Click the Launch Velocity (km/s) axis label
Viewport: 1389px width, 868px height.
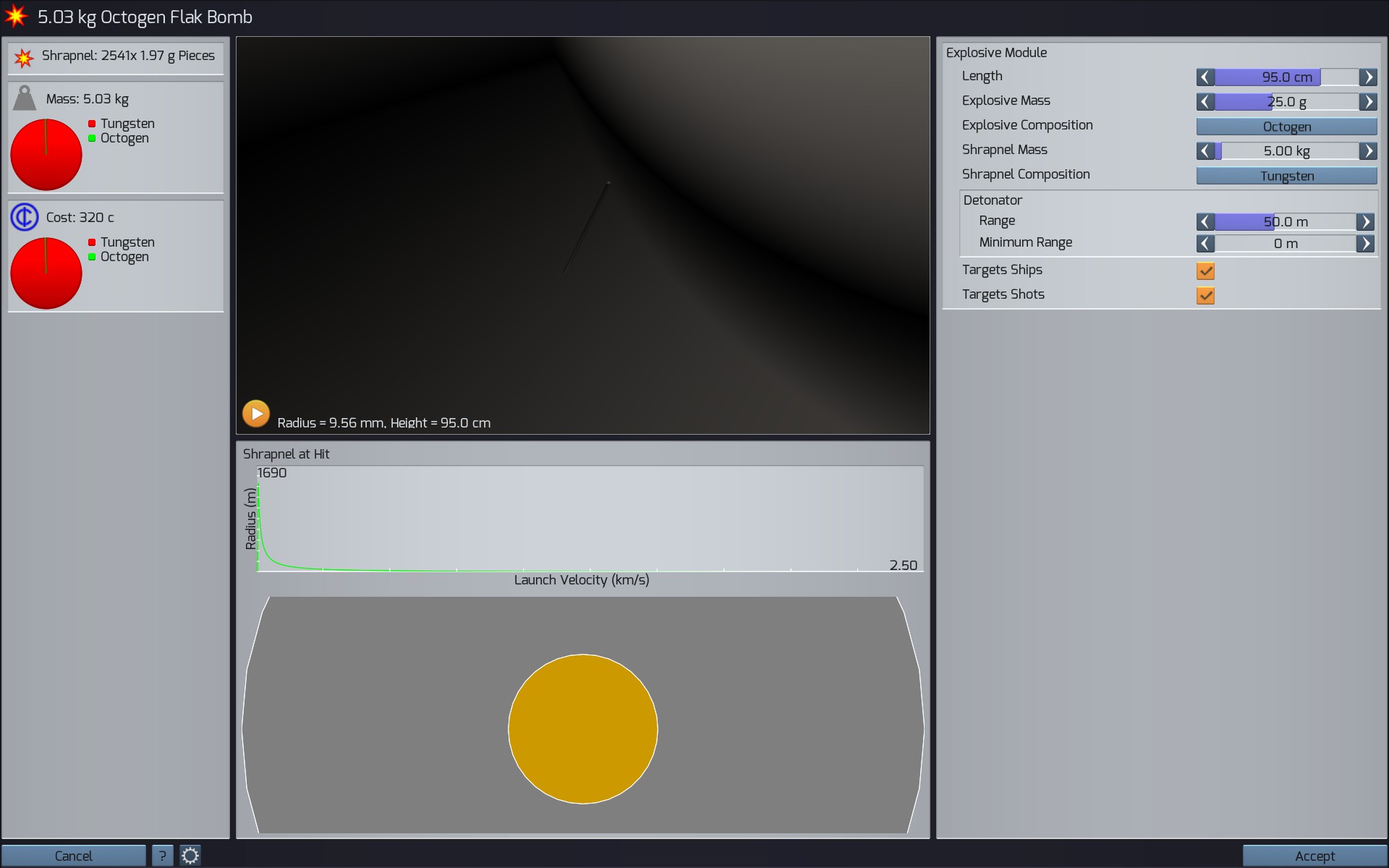pos(582,580)
